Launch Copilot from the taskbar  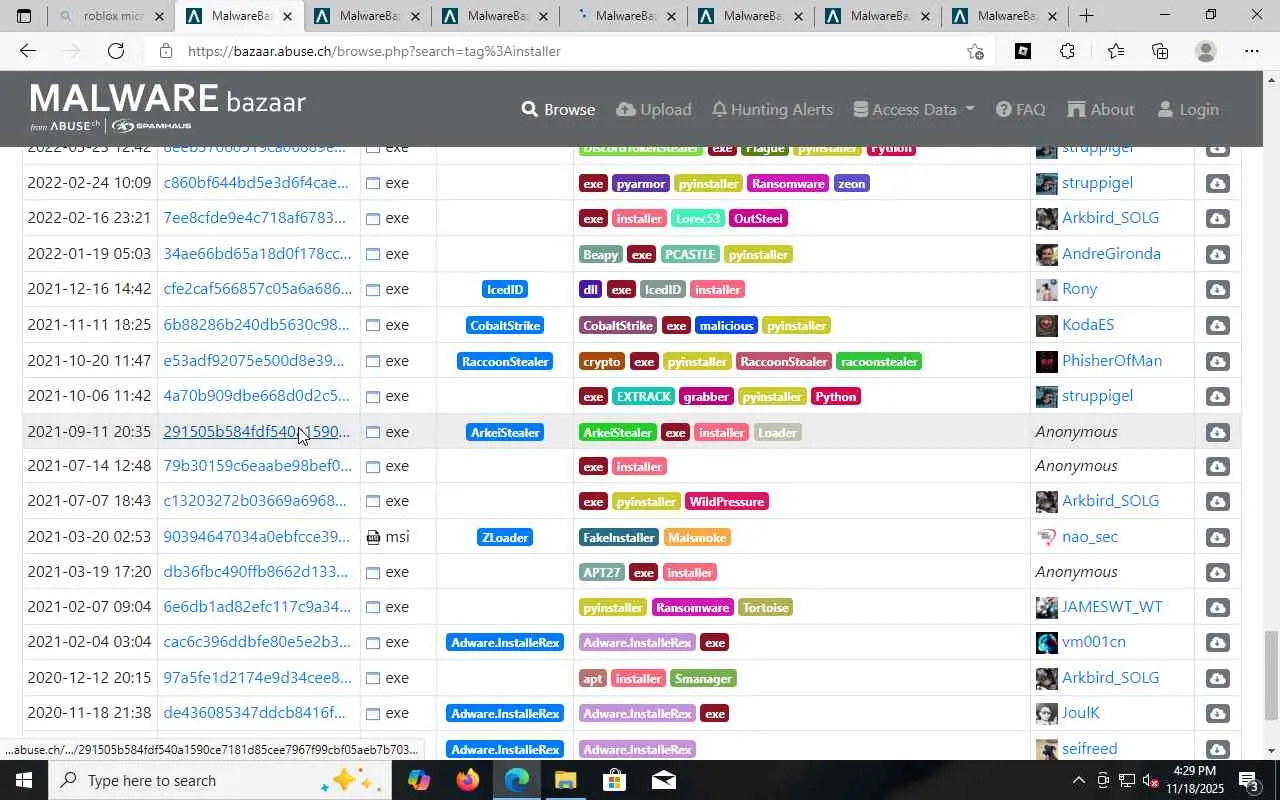418,780
